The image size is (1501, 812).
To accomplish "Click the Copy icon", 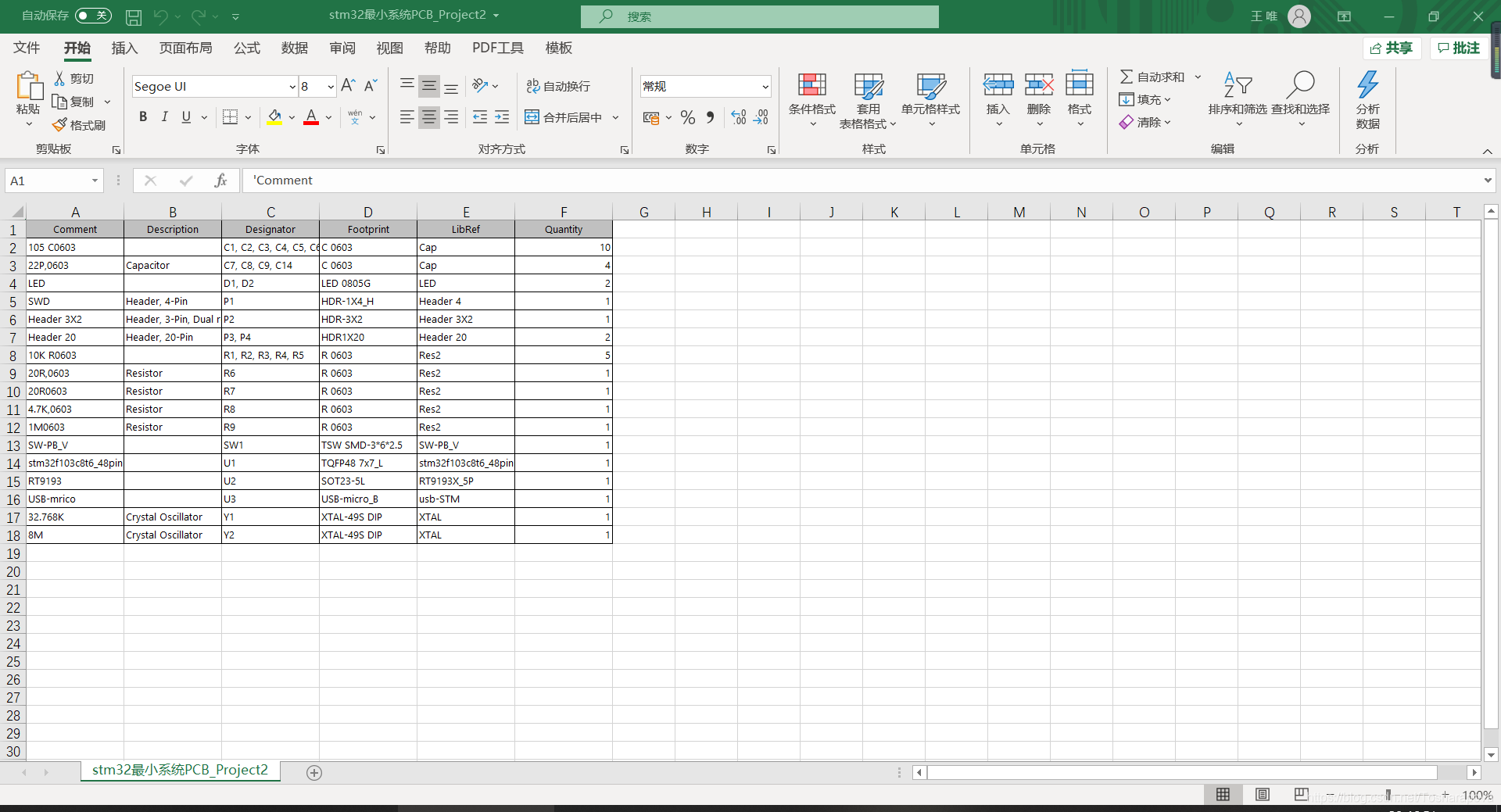I will (59, 102).
